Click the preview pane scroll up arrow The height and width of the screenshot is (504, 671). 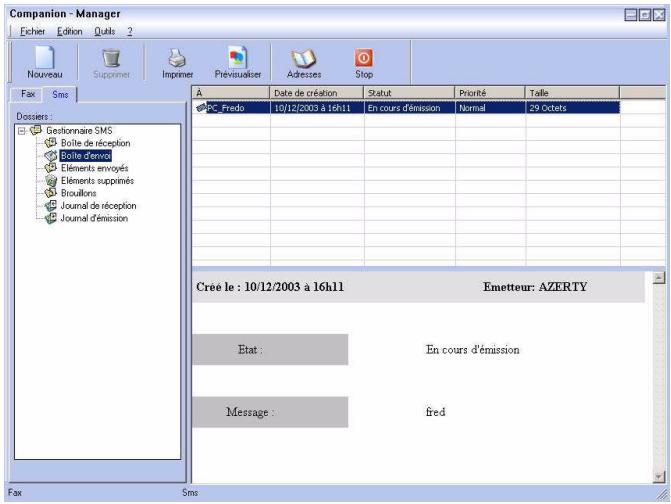tap(659, 278)
